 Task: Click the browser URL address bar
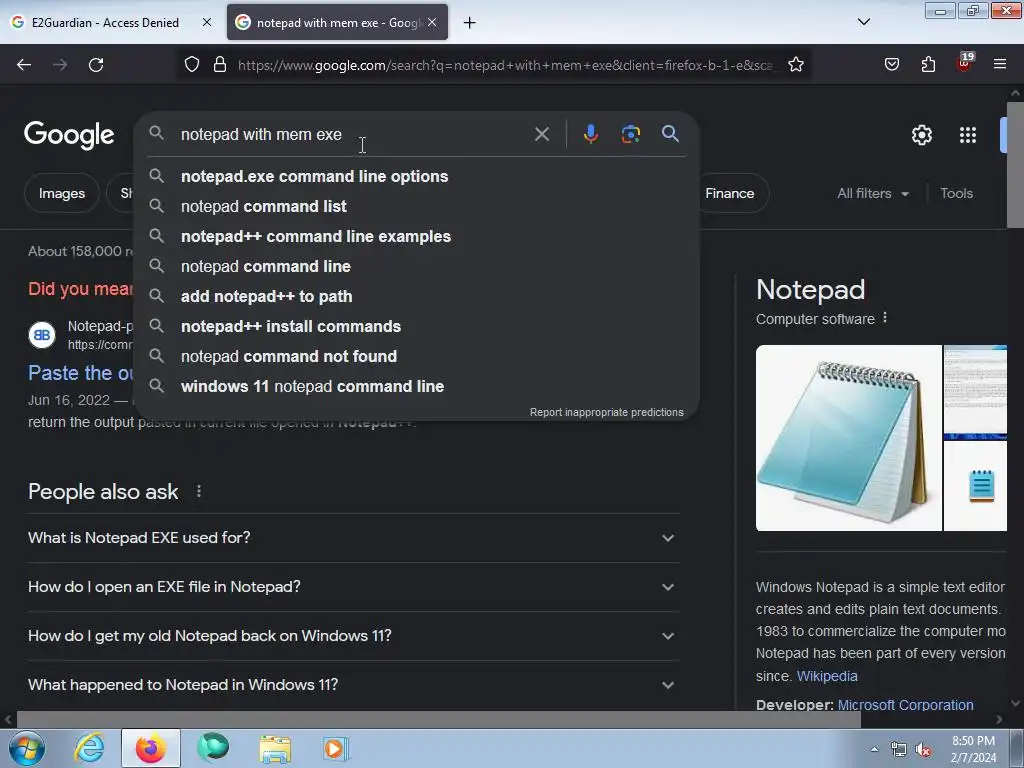504,65
